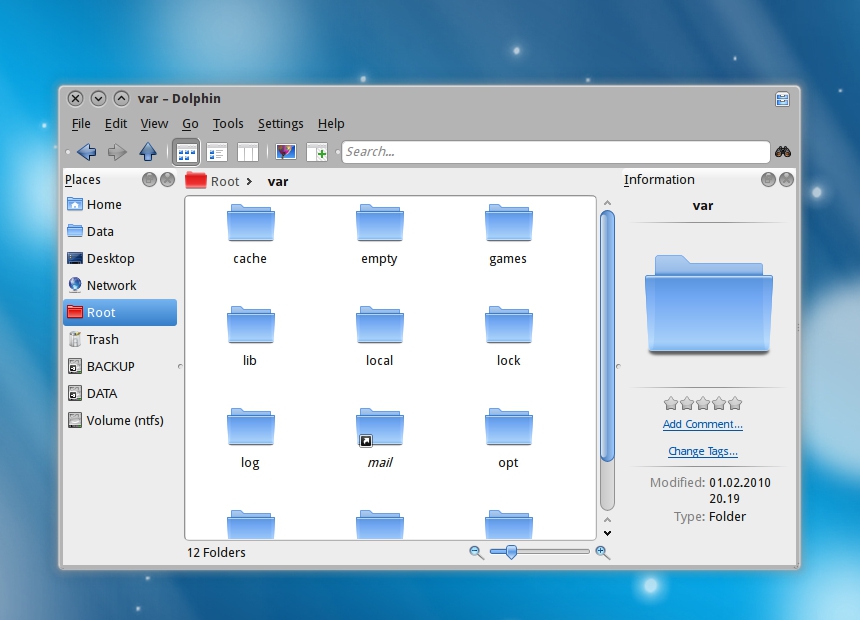Select DATA drive in Places
The width and height of the screenshot is (860, 620).
point(120,393)
